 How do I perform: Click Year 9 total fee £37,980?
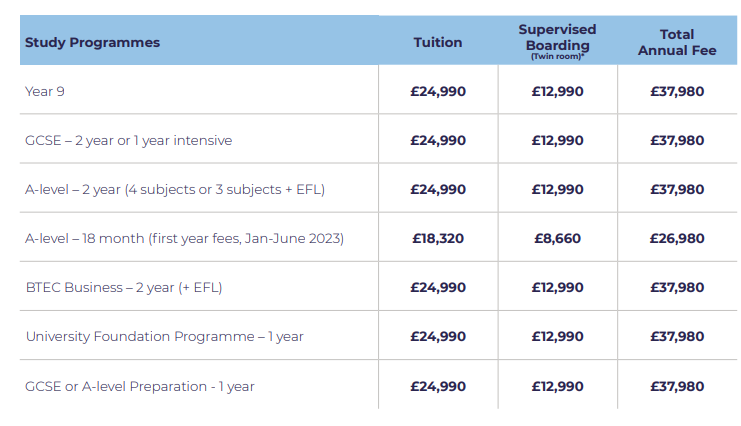677,91
